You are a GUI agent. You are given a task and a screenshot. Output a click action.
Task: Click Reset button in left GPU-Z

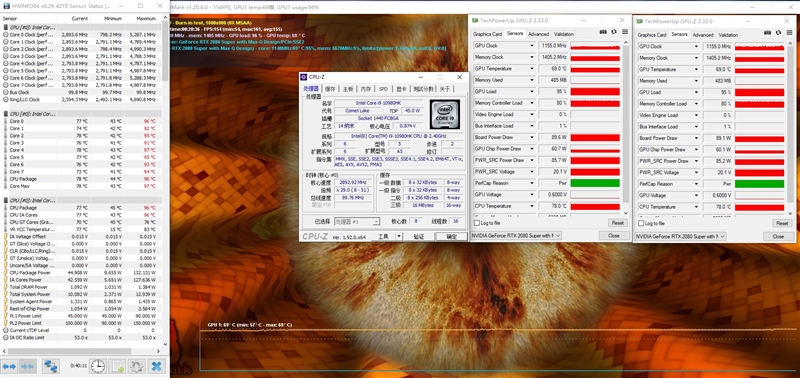(617, 223)
